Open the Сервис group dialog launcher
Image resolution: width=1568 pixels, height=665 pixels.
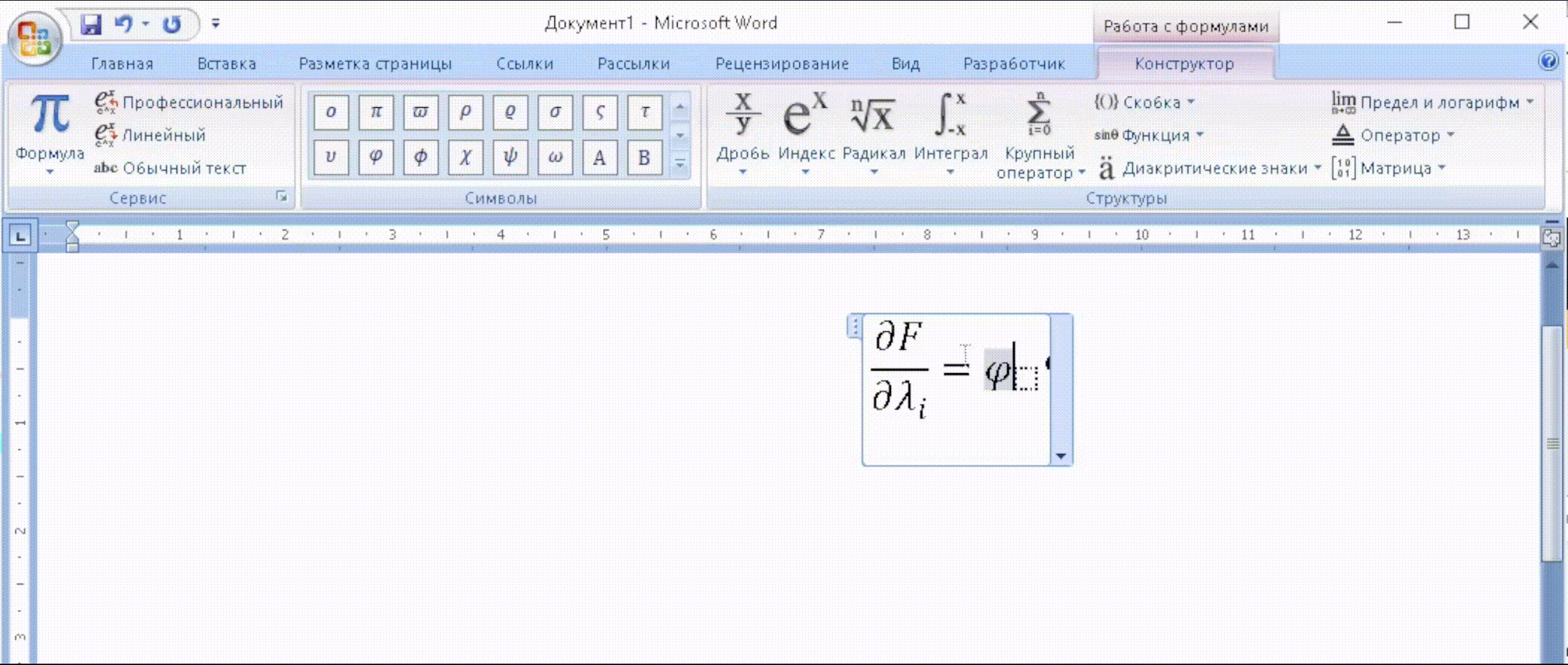282,197
